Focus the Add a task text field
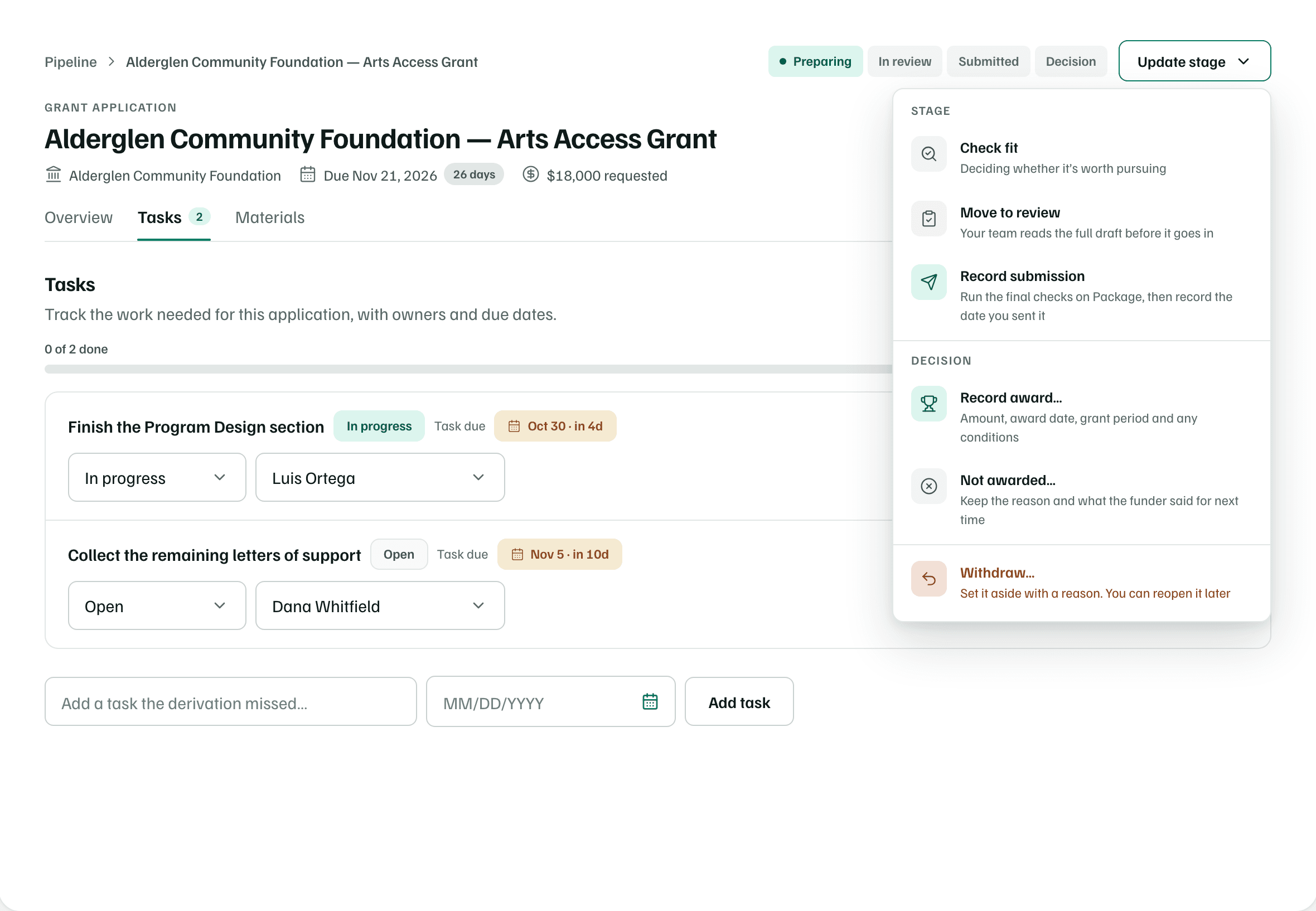Screen dimensions: 1316x911 point(231,701)
